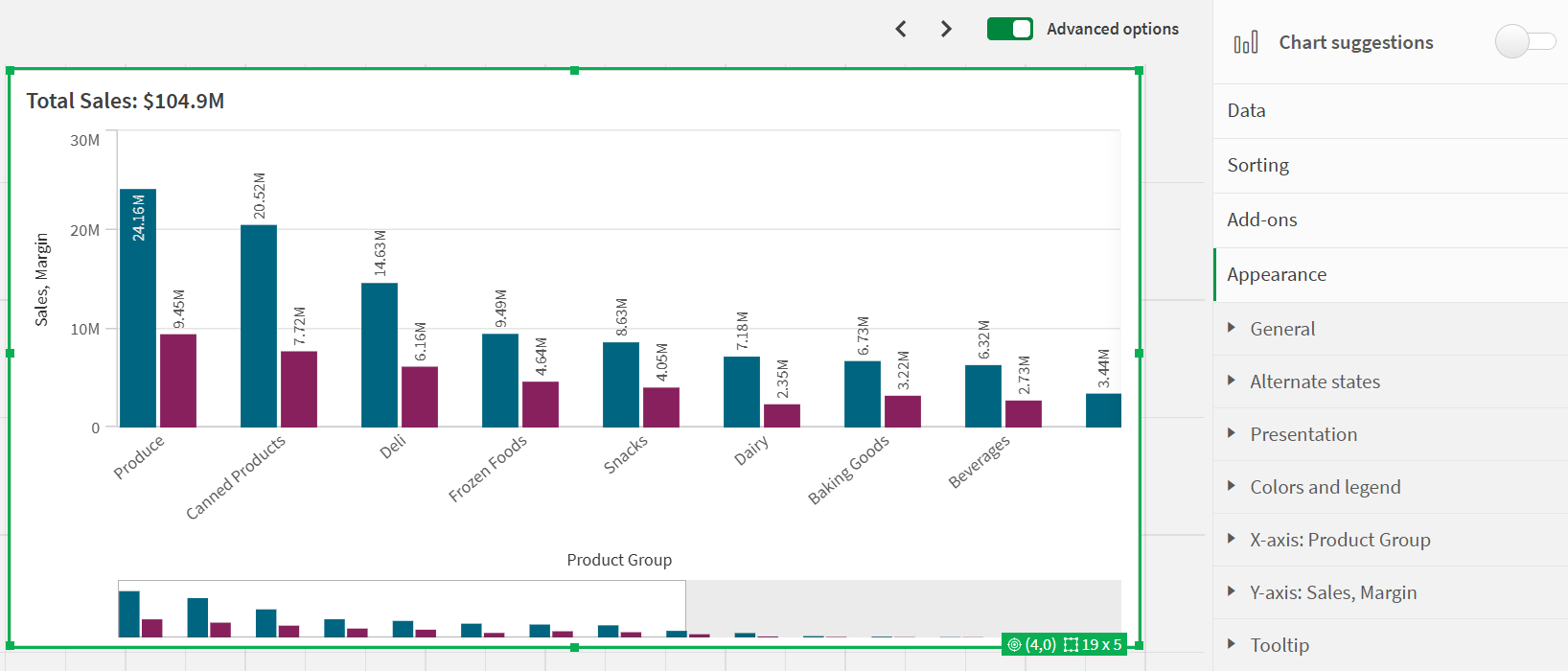Expand Colors and legend settings

click(1325, 487)
